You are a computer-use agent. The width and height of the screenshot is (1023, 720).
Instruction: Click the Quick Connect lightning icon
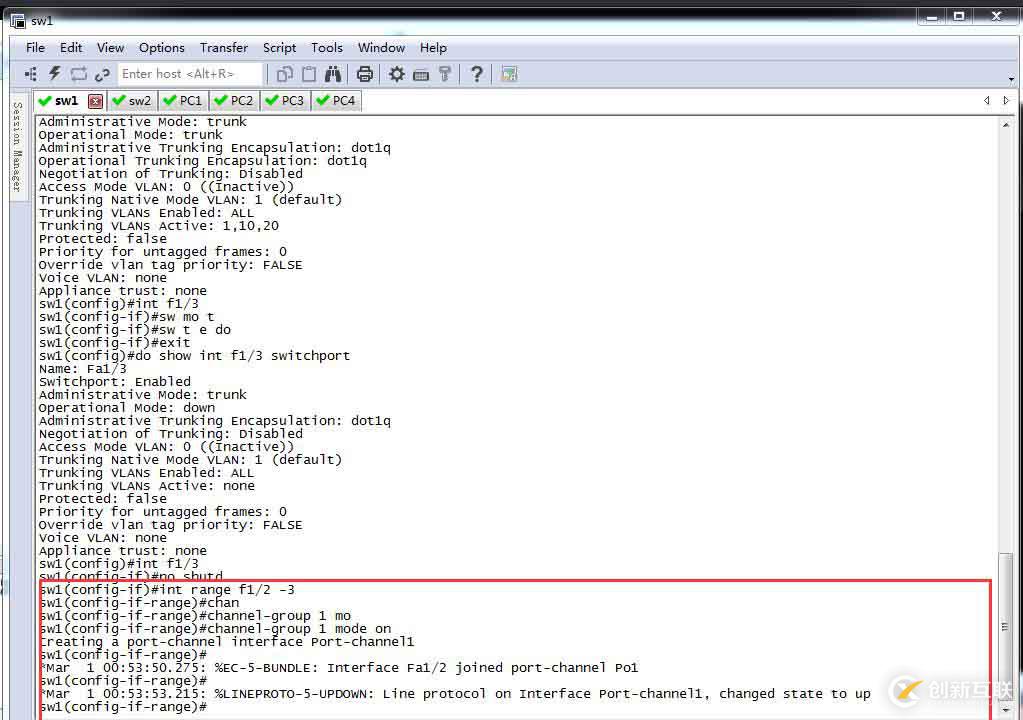pos(55,74)
